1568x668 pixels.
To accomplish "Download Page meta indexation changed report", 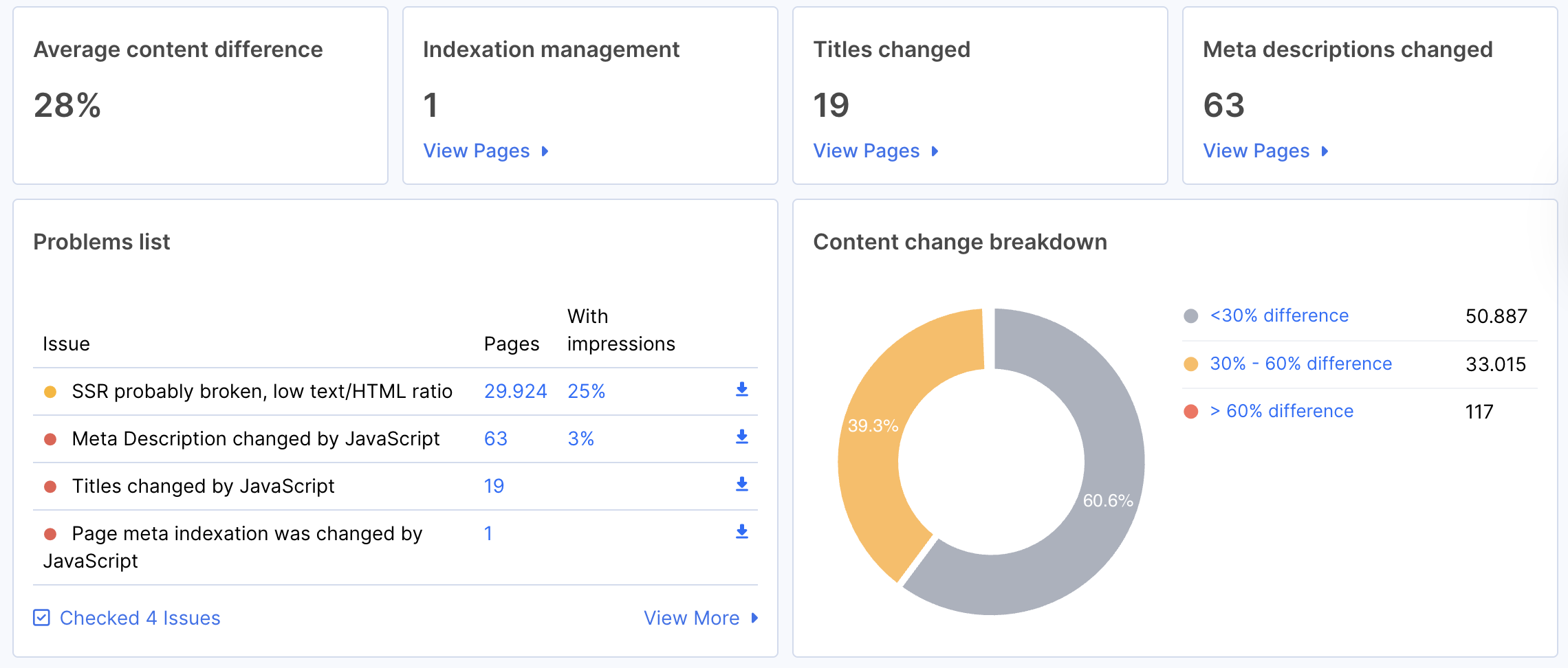I will [x=741, y=532].
